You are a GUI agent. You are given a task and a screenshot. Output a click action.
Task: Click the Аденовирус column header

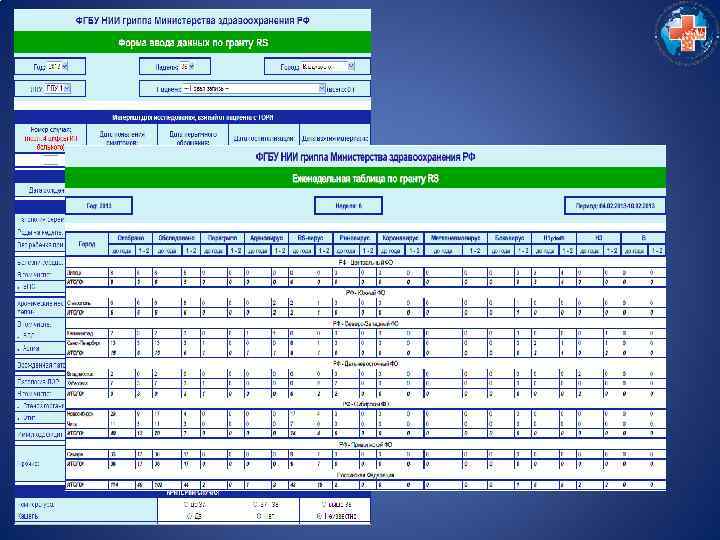[267, 238]
